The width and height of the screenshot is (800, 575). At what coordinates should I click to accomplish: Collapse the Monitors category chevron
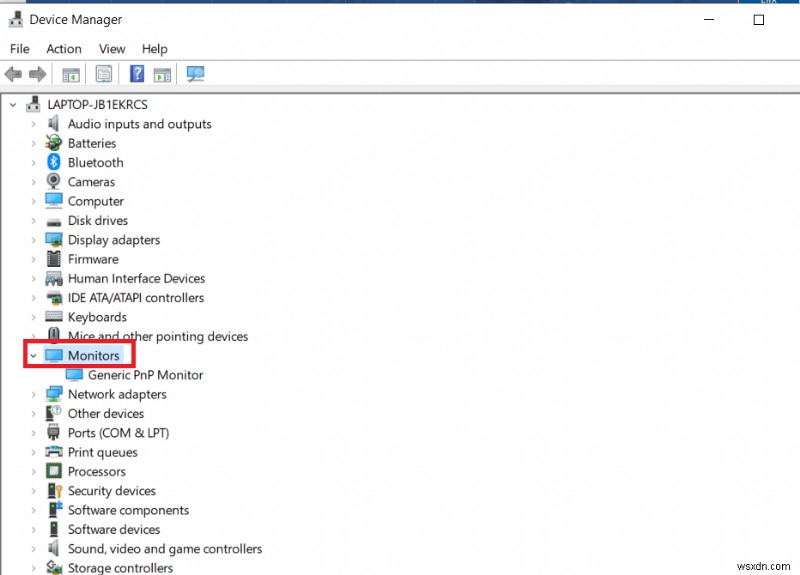point(34,356)
